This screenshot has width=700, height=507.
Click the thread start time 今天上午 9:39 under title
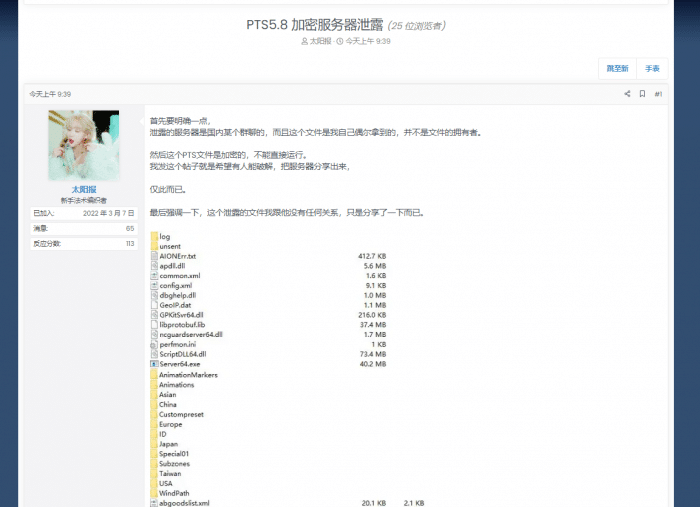point(368,41)
